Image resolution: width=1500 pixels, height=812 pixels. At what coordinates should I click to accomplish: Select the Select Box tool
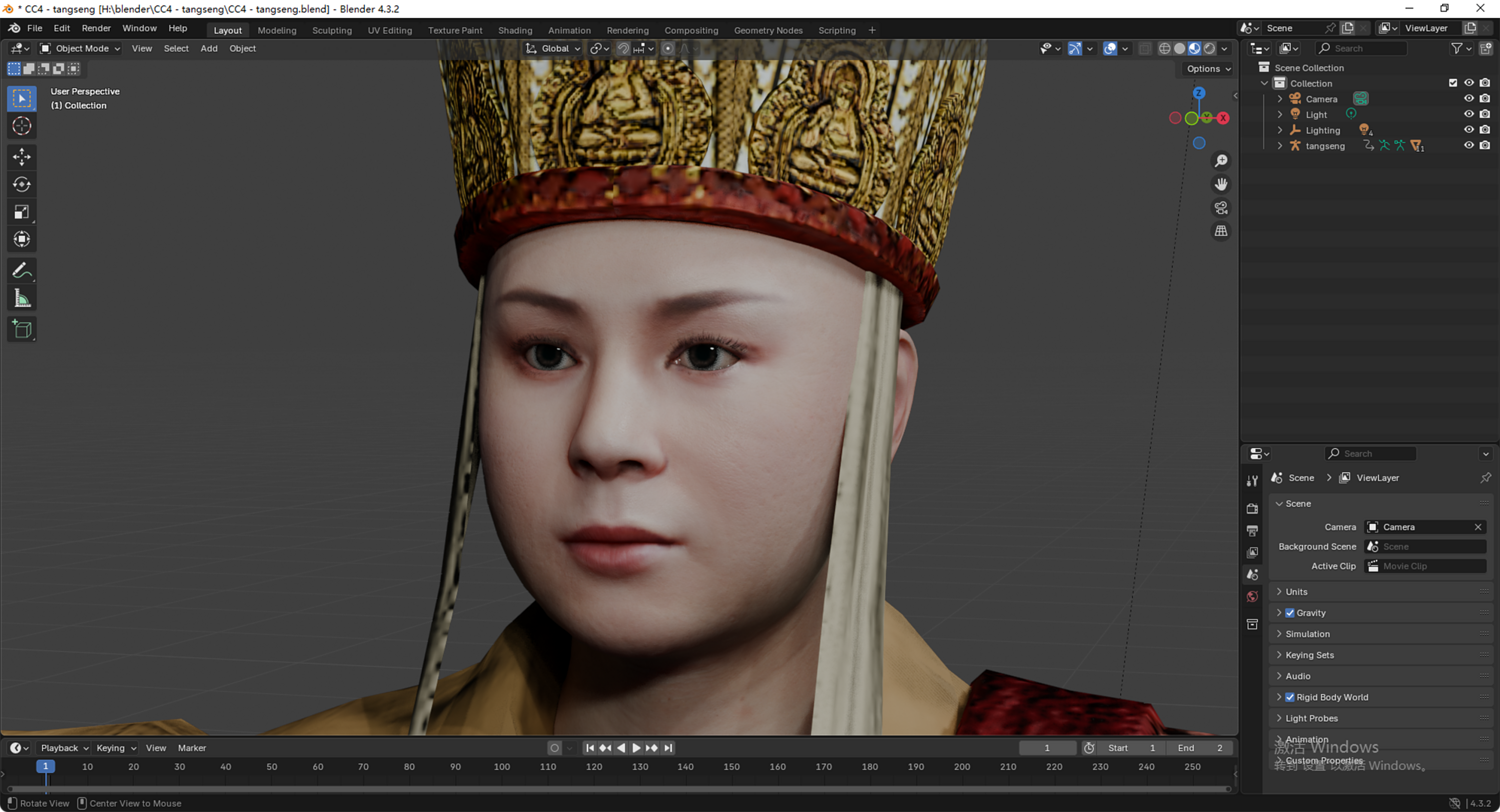(x=22, y=98)
